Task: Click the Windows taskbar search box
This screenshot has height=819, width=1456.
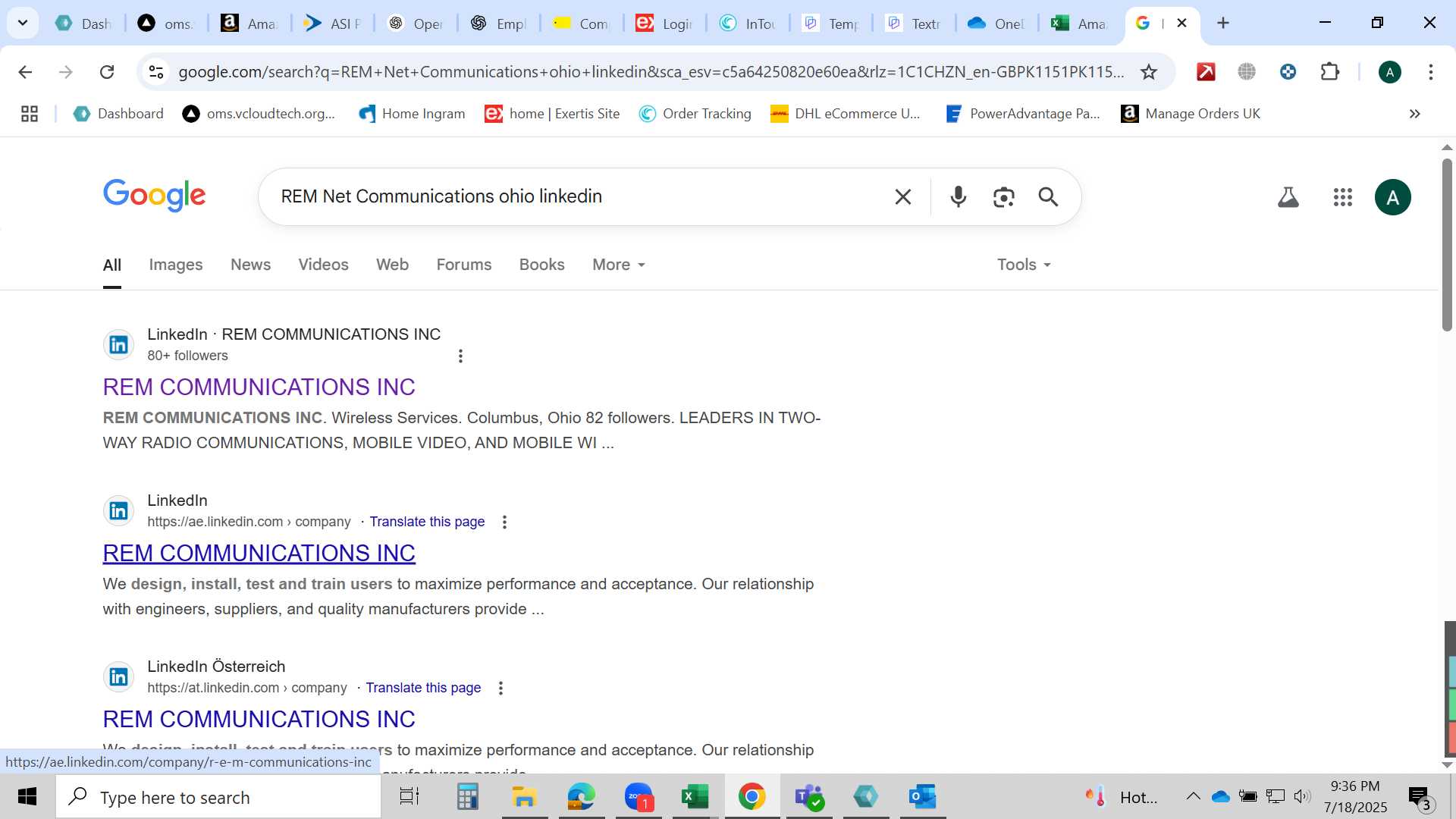Action: [x=218, y=797]
